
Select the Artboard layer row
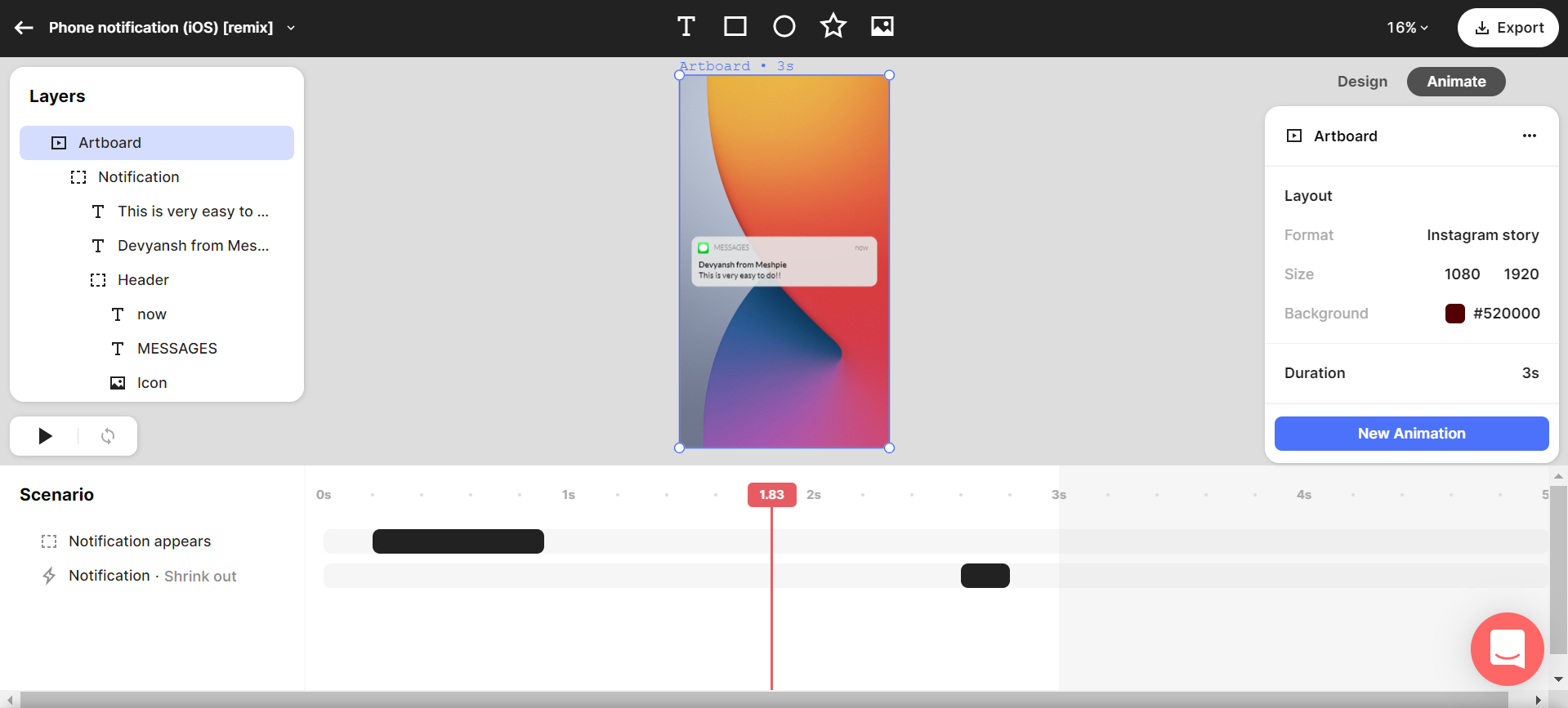click(x=157, y=143)
